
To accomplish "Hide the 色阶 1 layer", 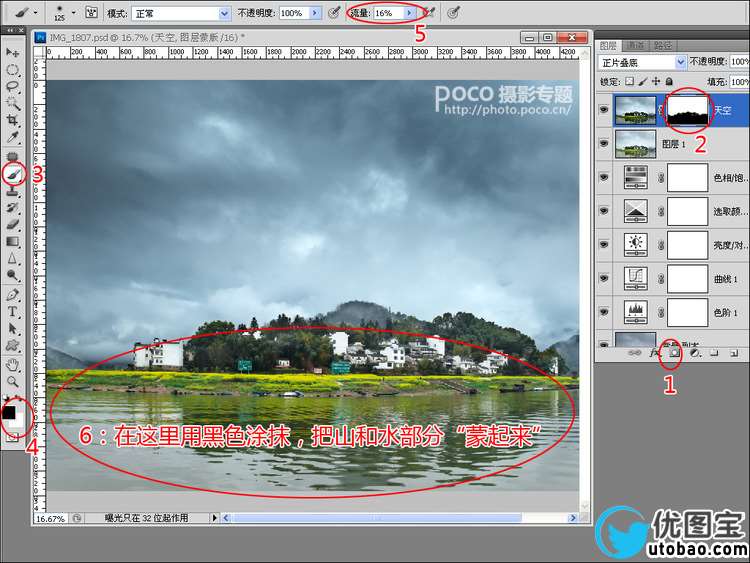I will tap(604, 312).
